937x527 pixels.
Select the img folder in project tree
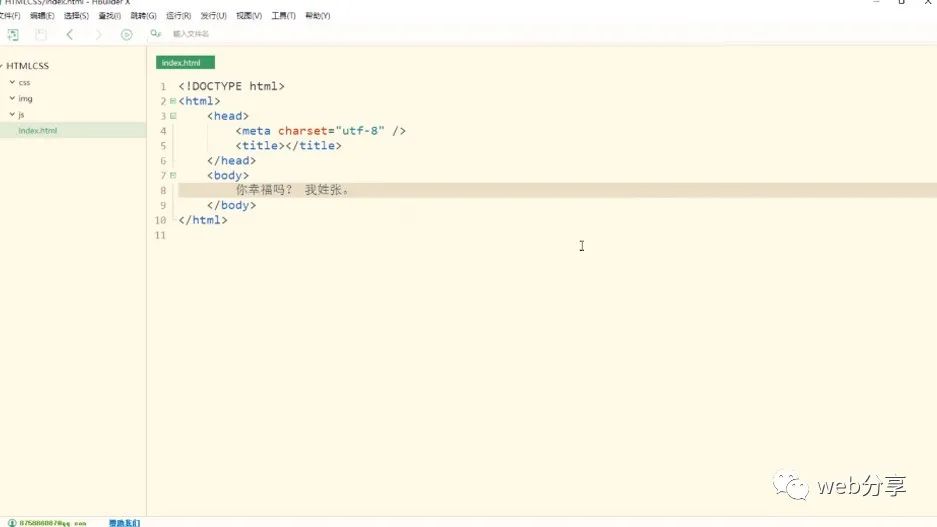[25, 99]
